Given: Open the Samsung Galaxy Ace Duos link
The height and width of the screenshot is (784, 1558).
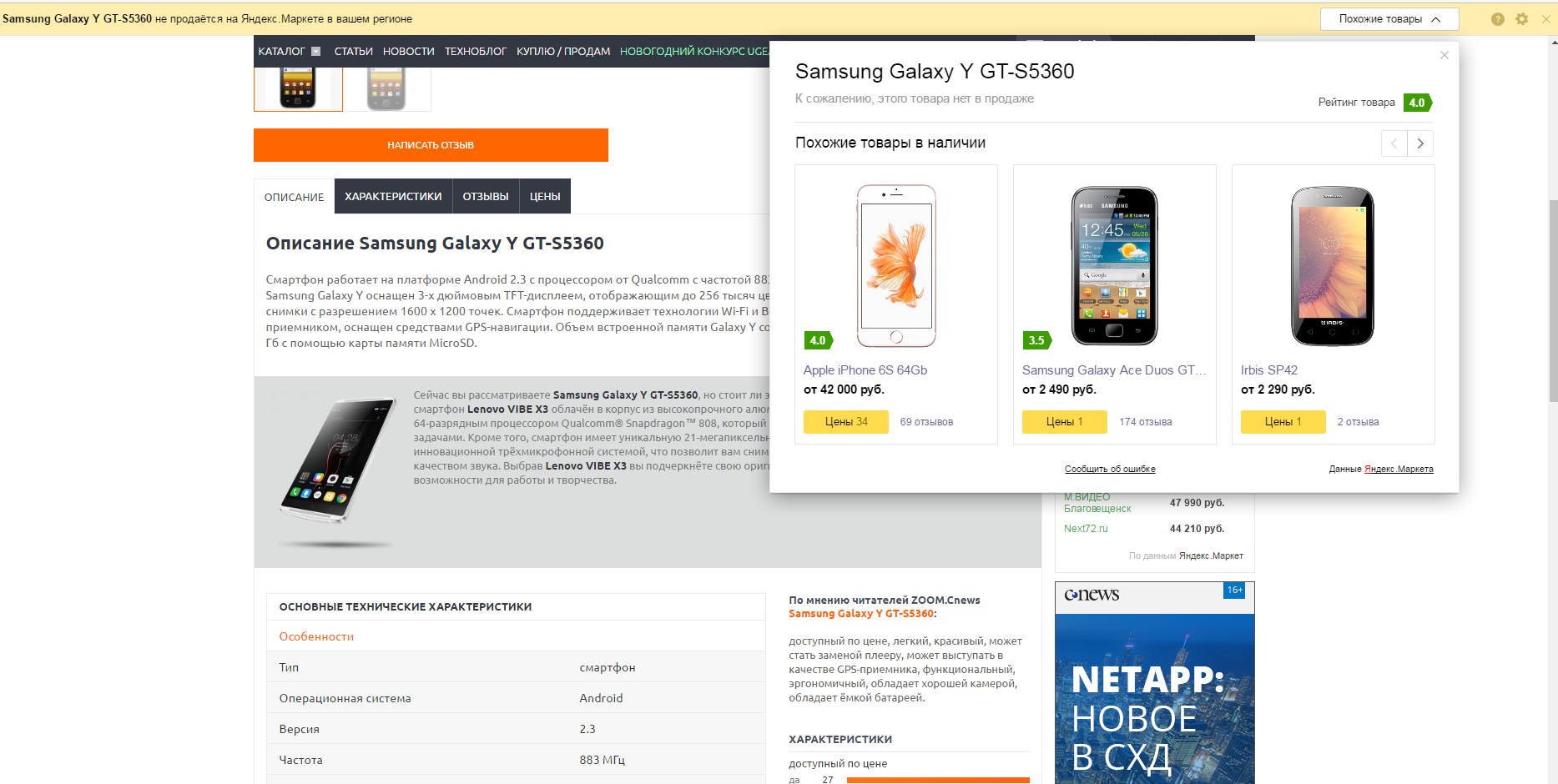Looking at the screenshot, I should (x=1114, y=370).
